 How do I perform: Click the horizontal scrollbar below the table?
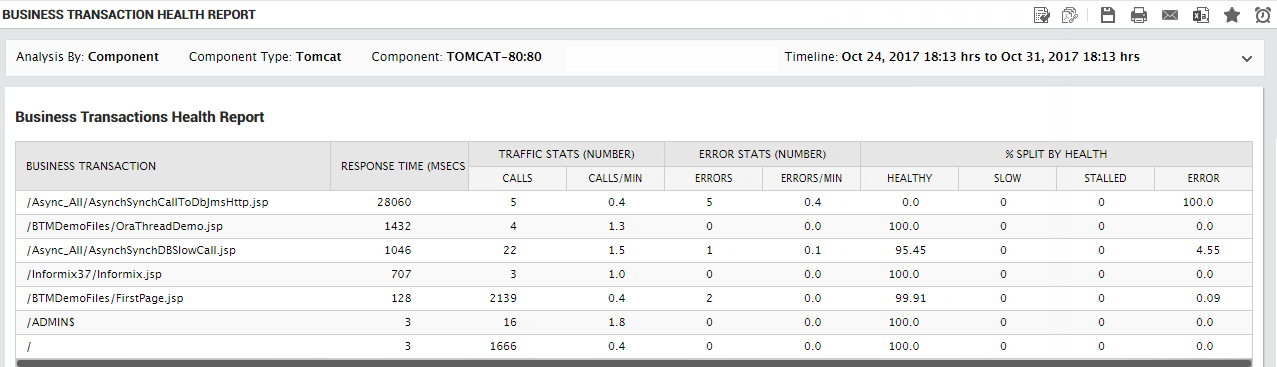(x=634, y=363)
